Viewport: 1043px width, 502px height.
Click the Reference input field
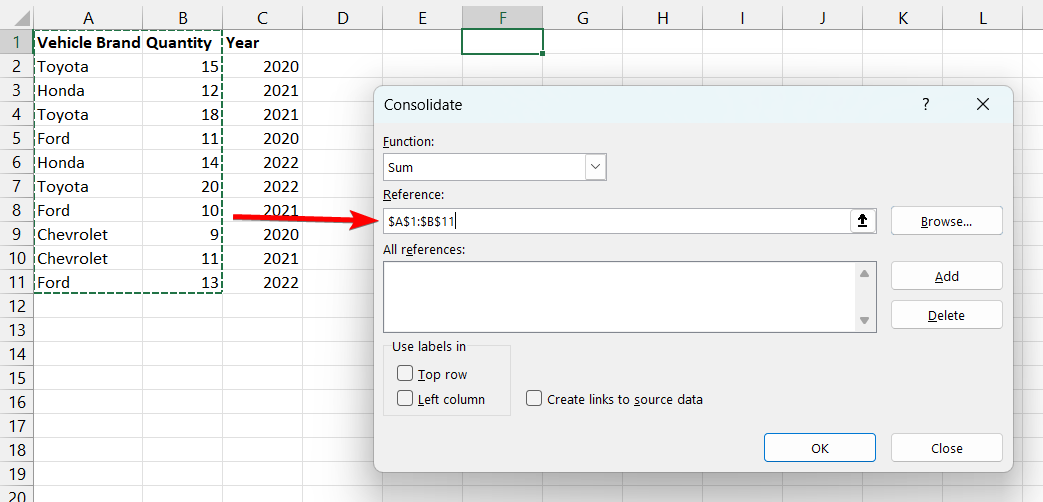click(615, 222)
